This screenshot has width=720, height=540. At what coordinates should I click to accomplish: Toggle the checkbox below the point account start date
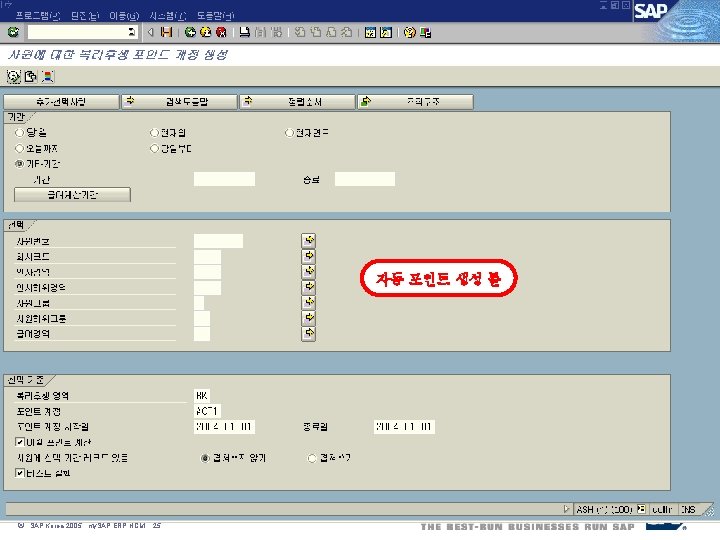[x=20, y=442]
